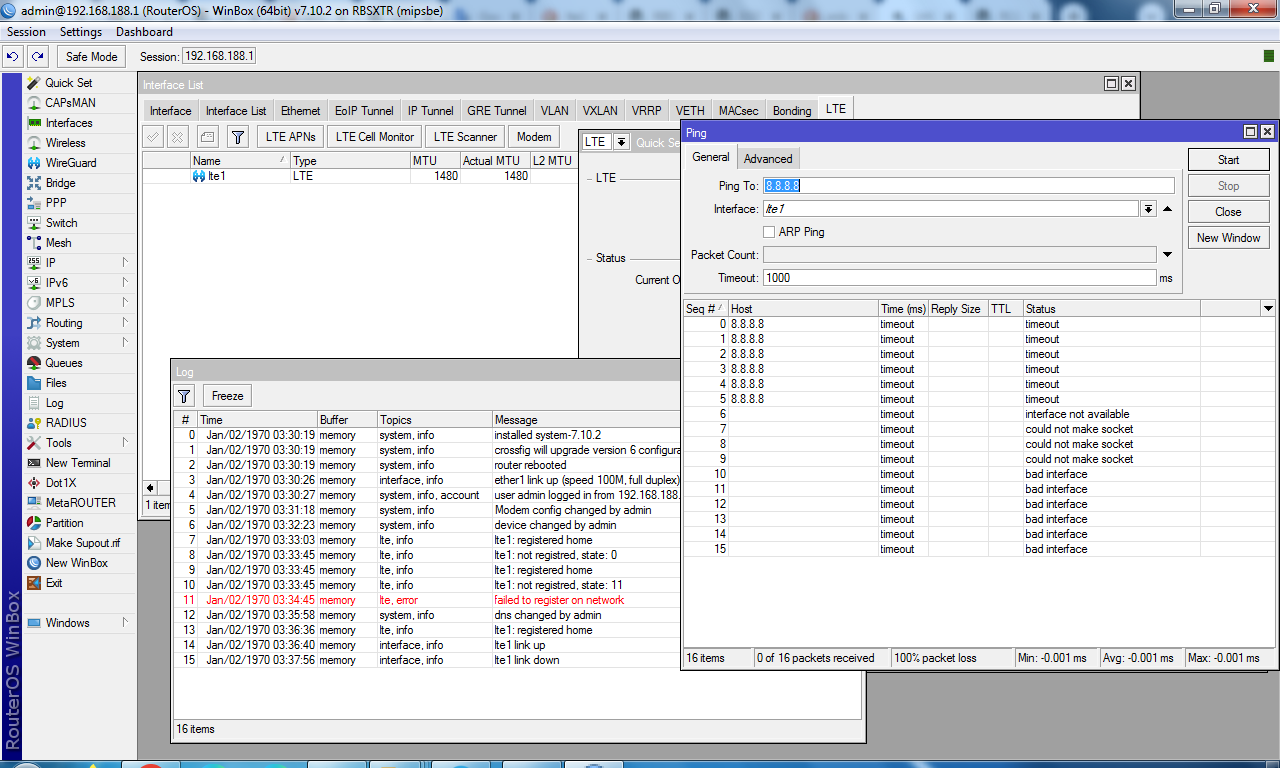This screenshot has height=768, width=1280.
Task: Open the Log sidebar item
Action: (54, 403)
